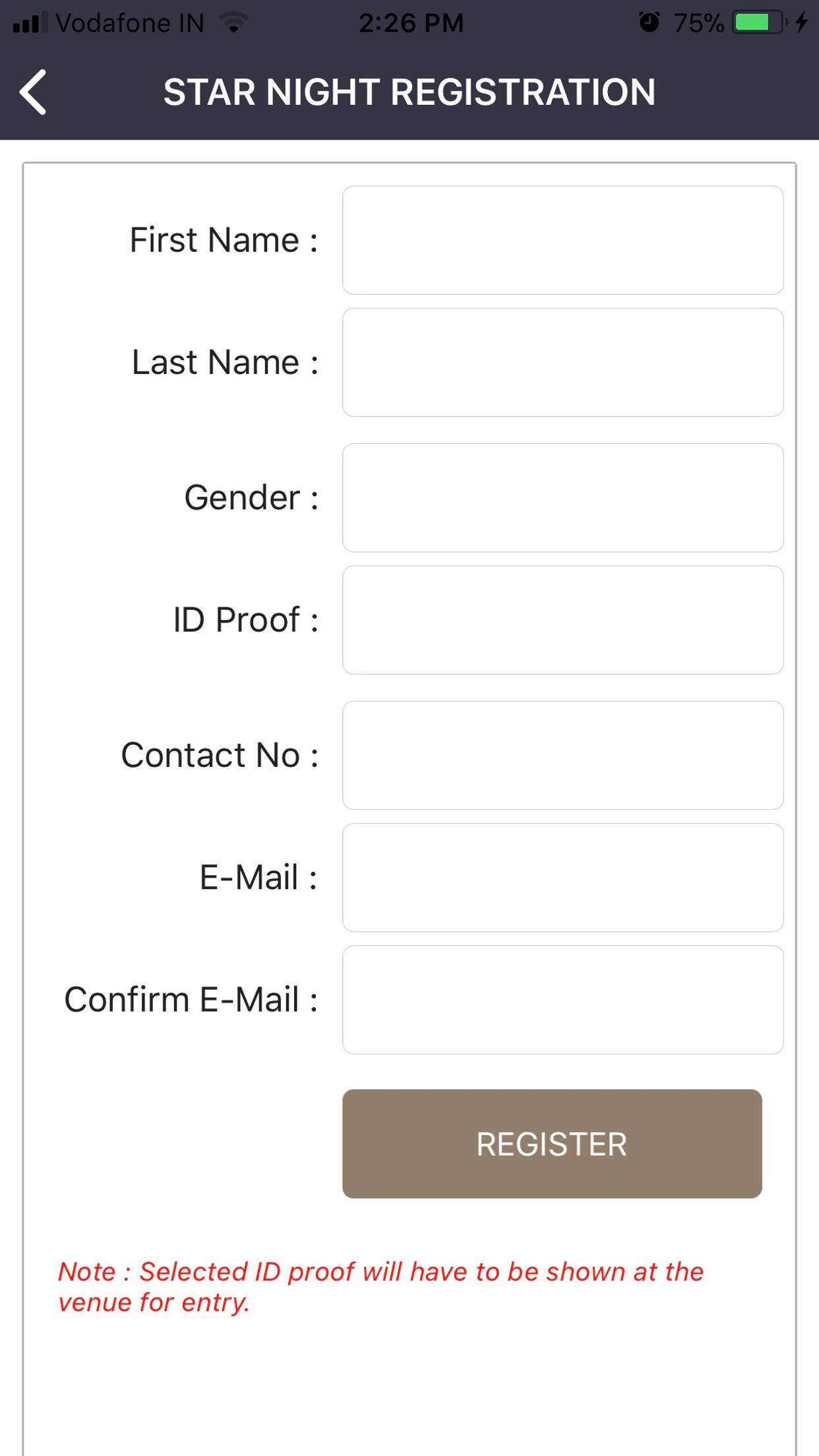Tap the alarm clock status icon
Image resolution: width=819 pixels, height=1456 pixels.
point(649,22)
